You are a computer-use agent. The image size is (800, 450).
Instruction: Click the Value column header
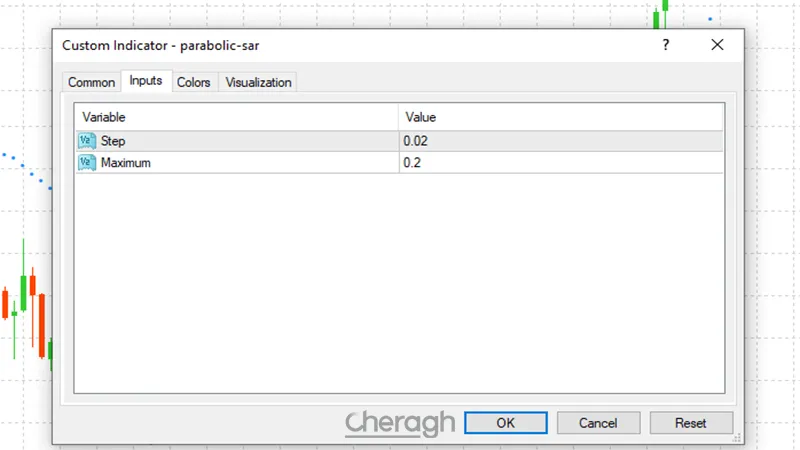tap(560, 117)
